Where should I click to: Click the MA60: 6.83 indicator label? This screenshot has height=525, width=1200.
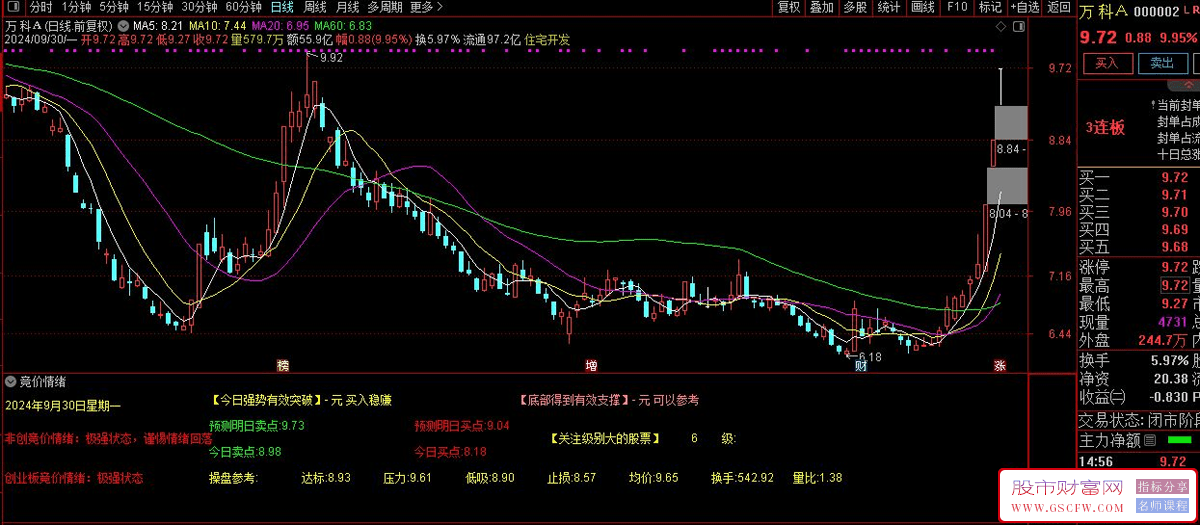point(343,24)
